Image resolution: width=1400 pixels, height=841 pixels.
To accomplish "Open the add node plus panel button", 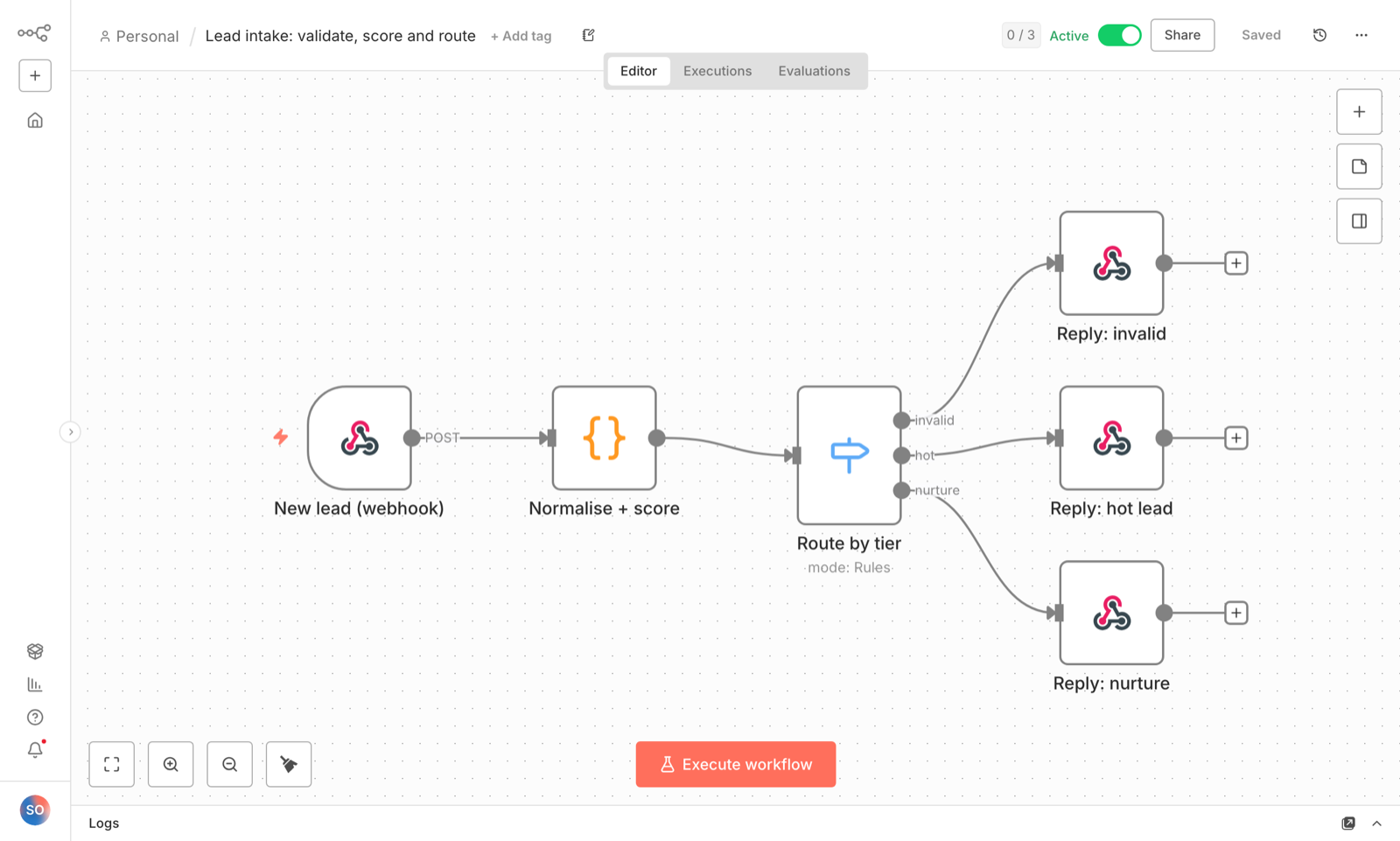I will (x=1359, y=112).
